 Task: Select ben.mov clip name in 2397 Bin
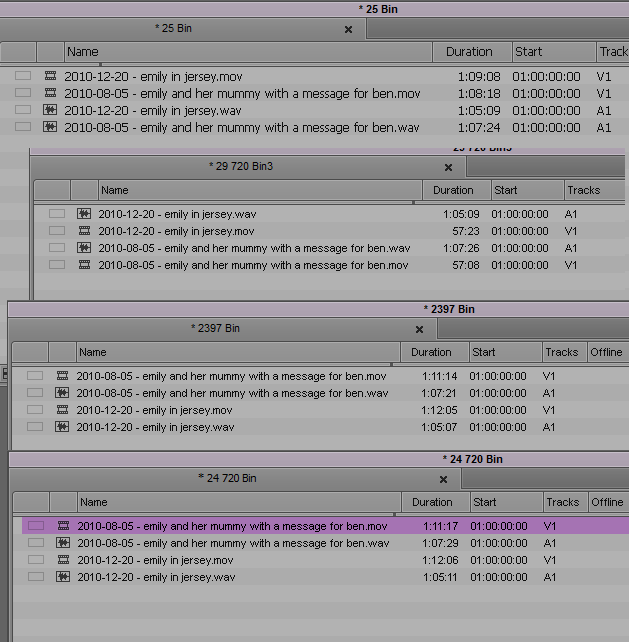click(x=231, y=376)
